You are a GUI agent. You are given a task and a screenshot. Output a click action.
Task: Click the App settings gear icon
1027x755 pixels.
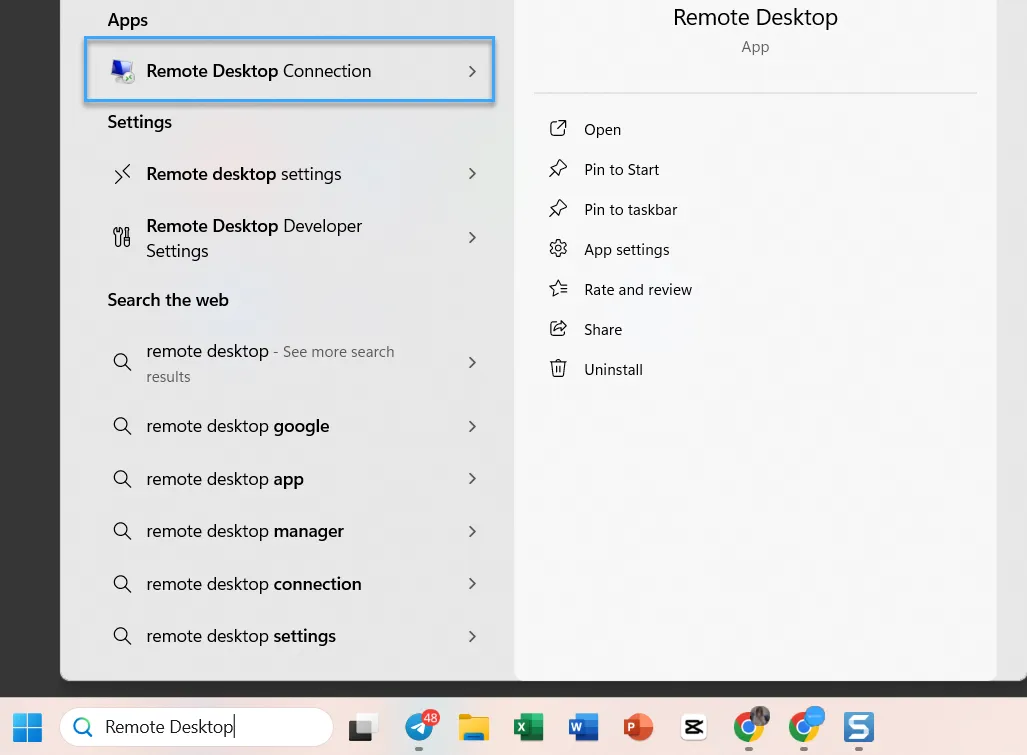558,248
